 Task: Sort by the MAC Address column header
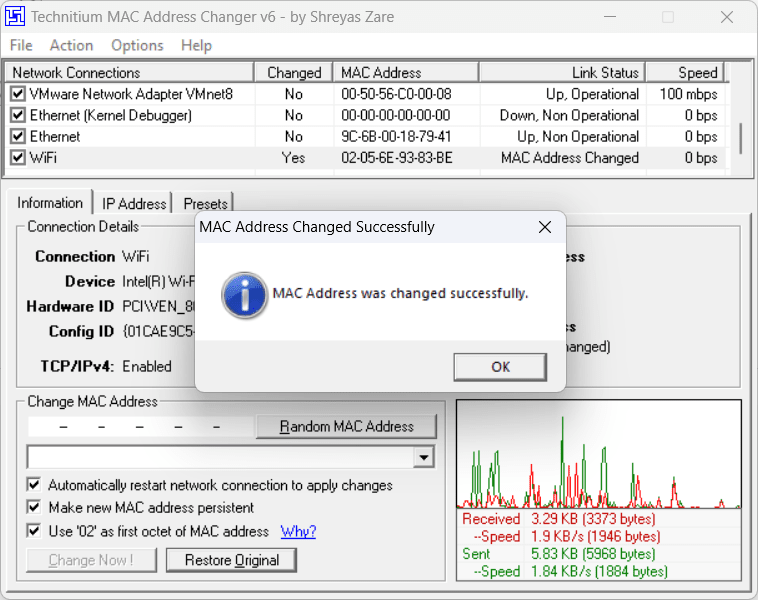(x=406, y=73)
